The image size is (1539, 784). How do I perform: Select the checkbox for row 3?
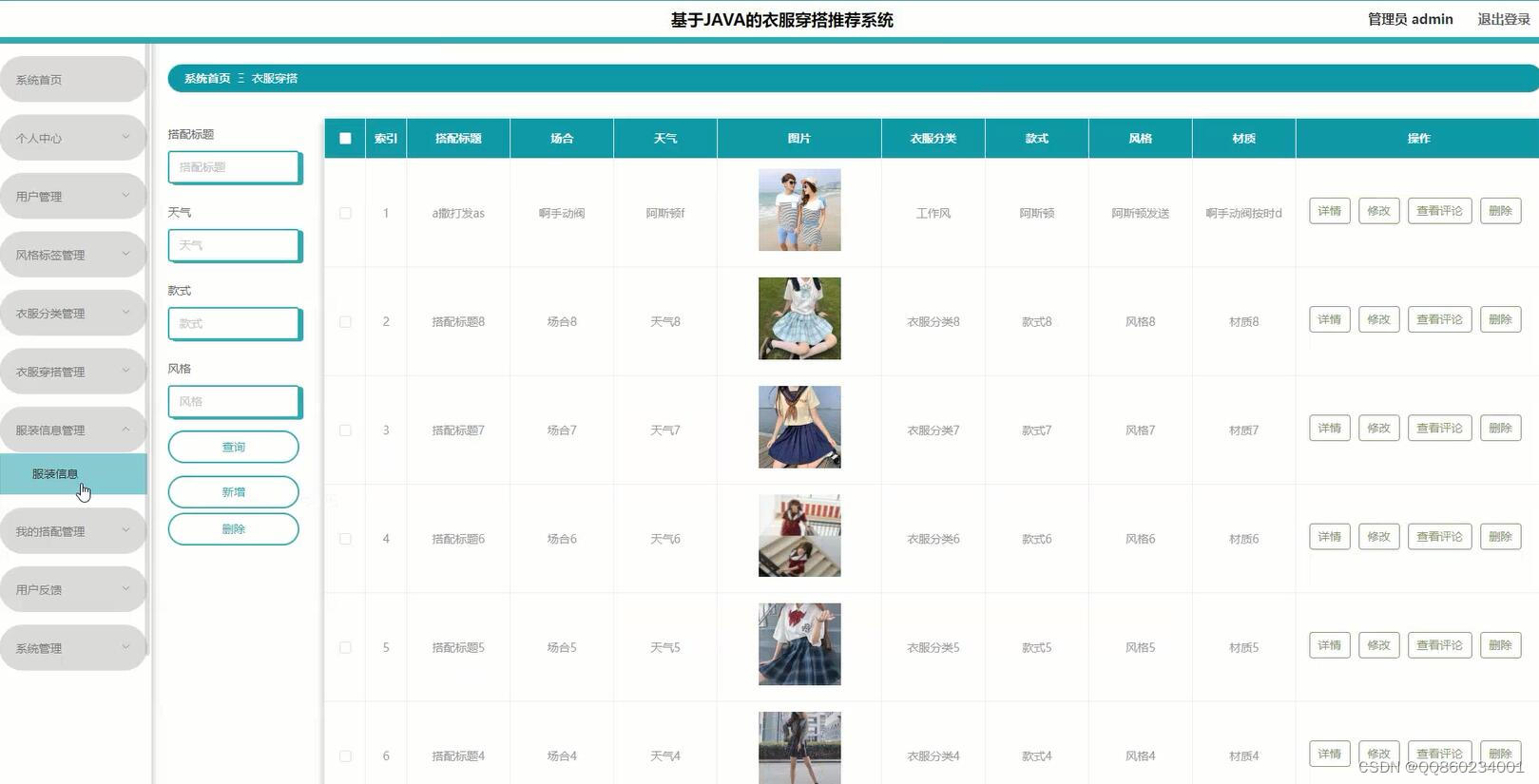point(345,430)
